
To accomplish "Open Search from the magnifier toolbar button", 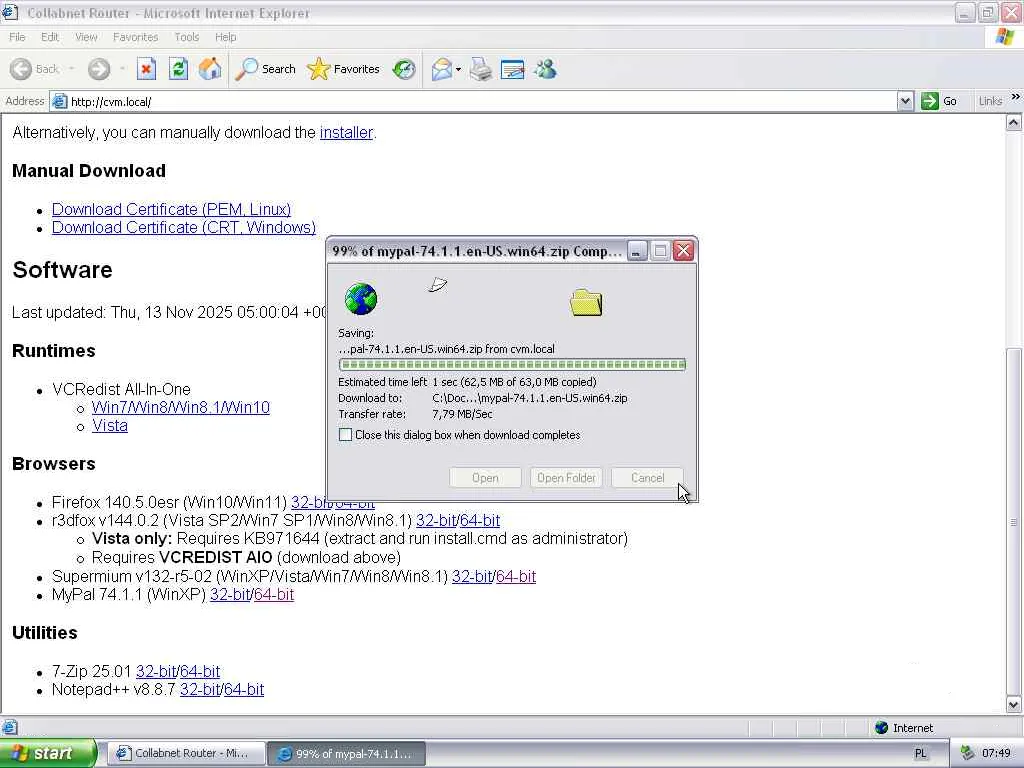I will [x=266, y=69].
